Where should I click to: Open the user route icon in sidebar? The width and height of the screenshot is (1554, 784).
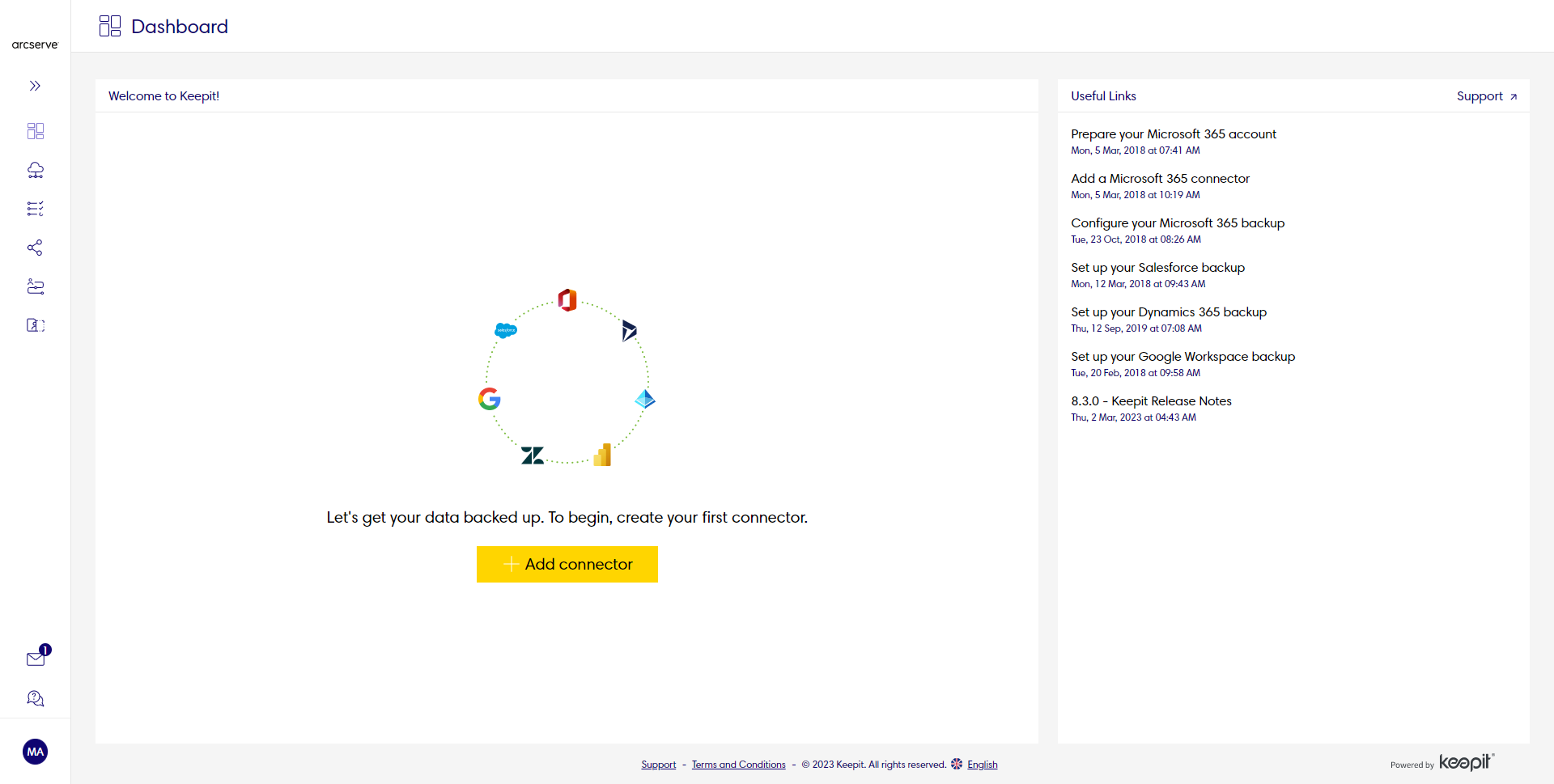click(x=35, y=286)
